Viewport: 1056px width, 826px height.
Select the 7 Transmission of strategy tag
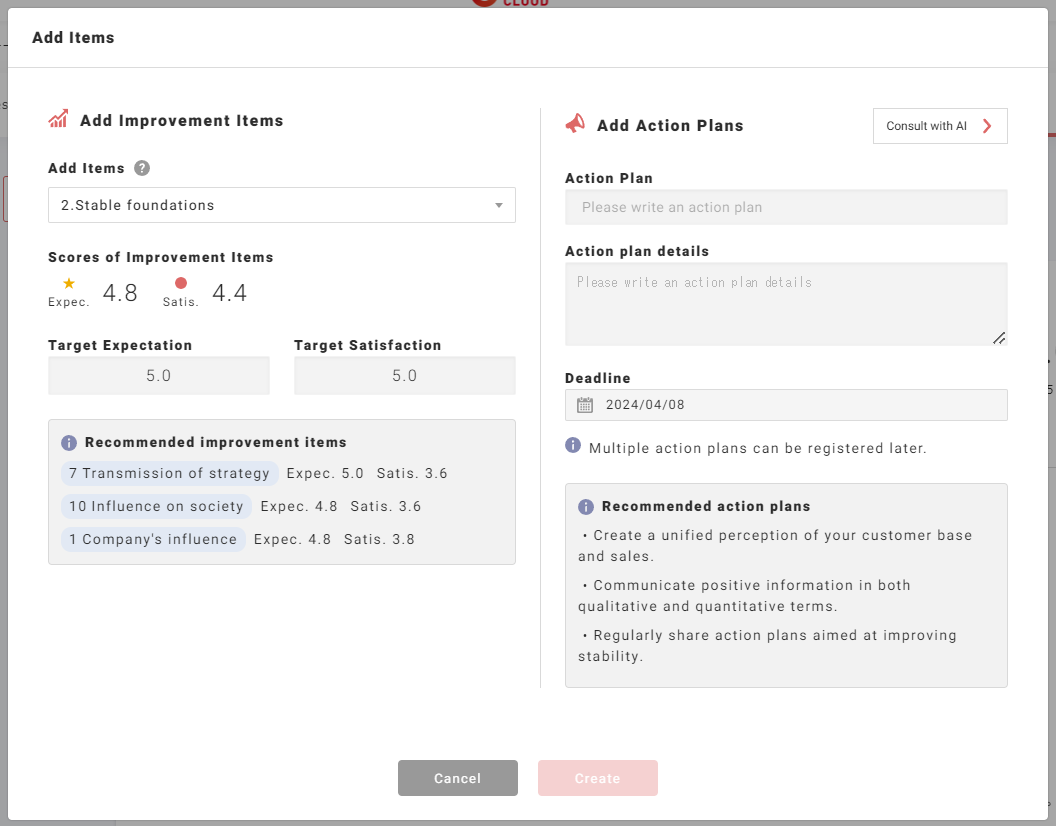[169, 473]
